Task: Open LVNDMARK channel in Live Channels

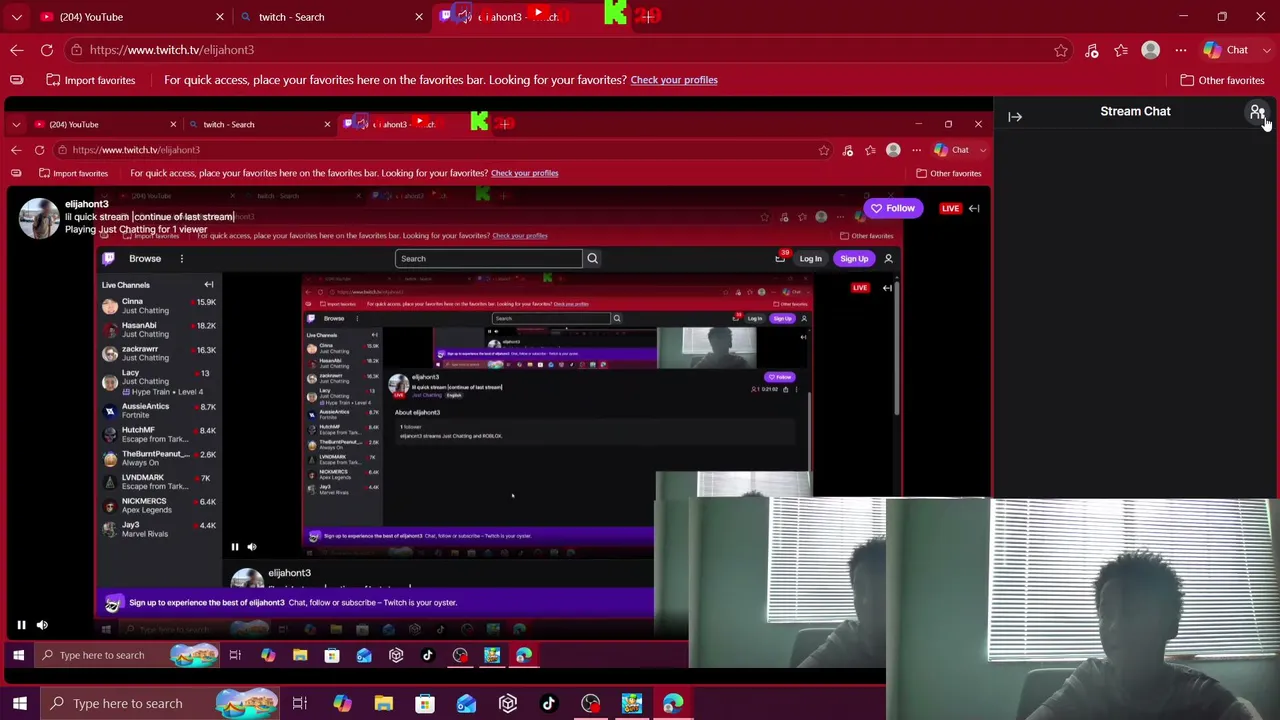Action: point(158,482)
